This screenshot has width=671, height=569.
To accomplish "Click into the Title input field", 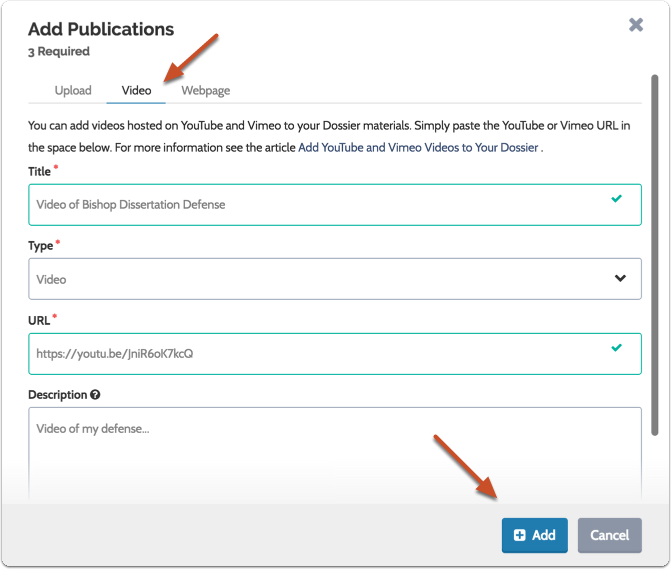I will coord(335,204).
